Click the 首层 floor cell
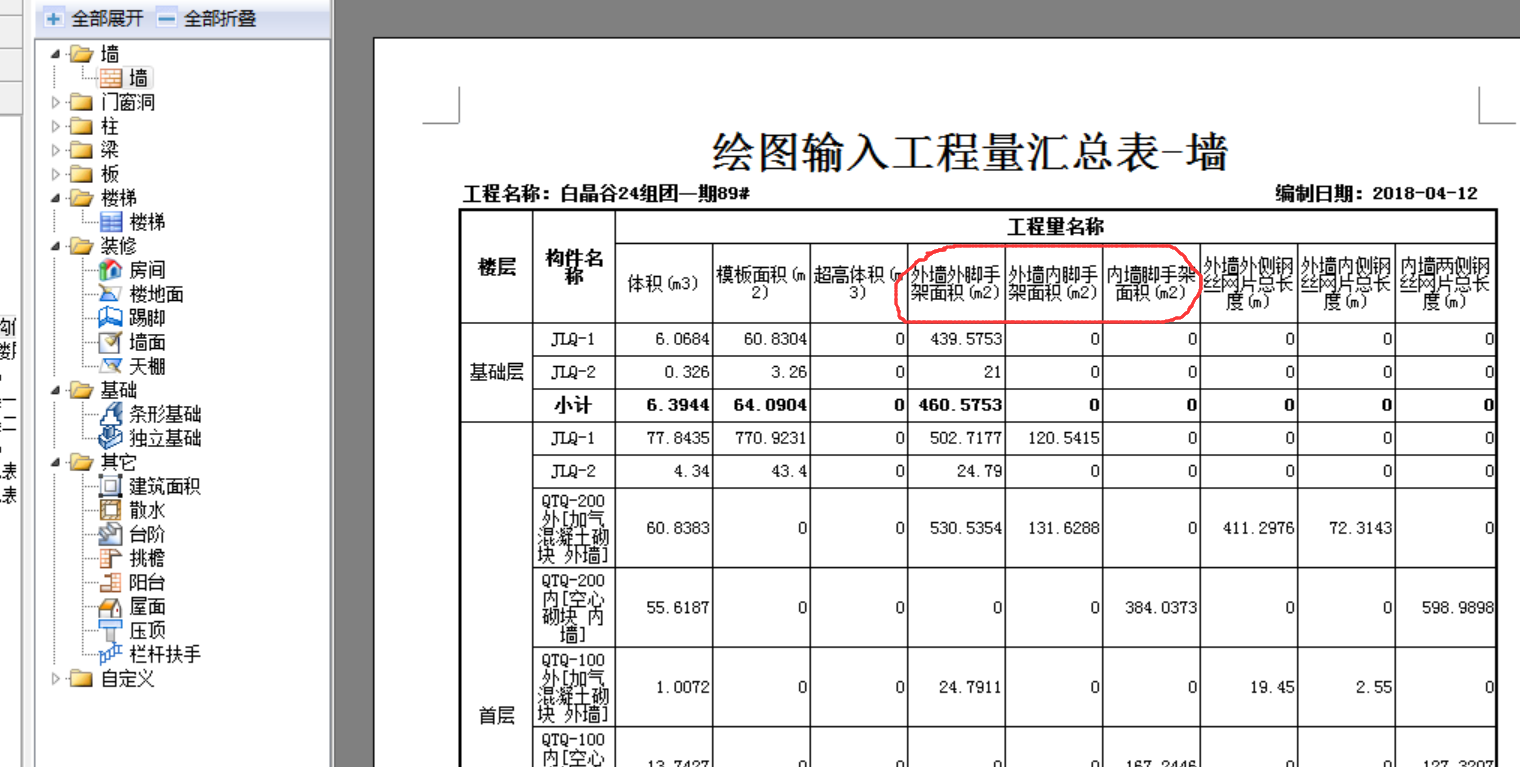1520x767 pixels. 497,715
